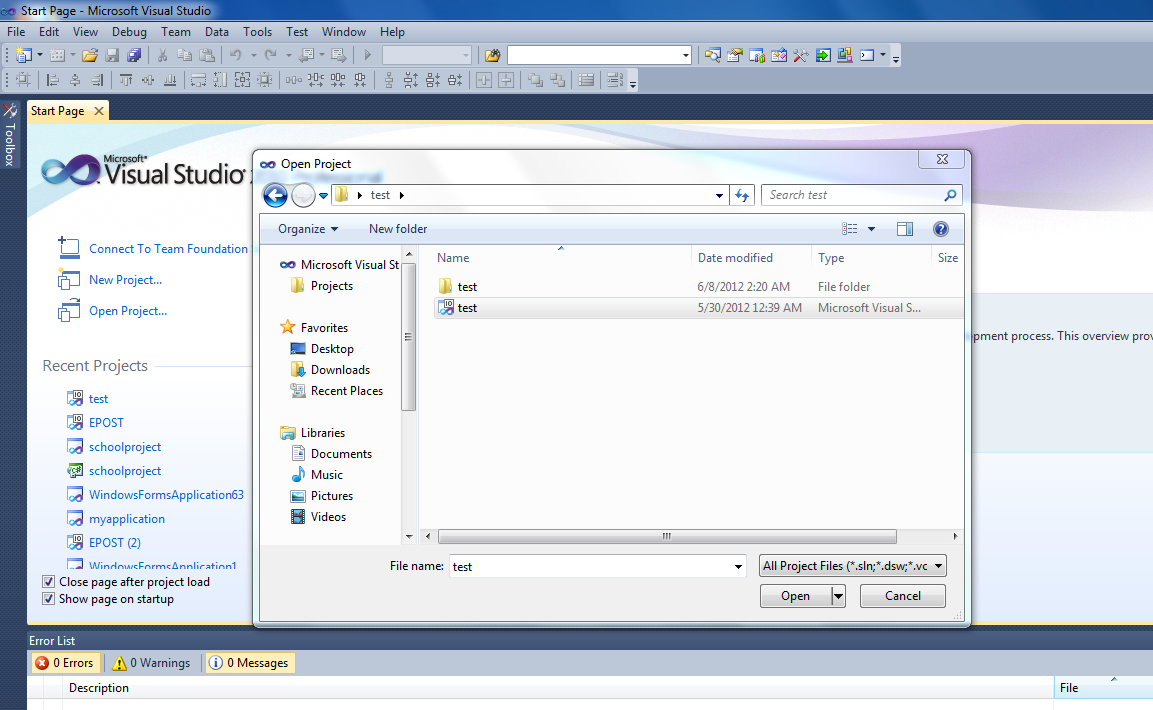Screen dimensions: 1153x710
Task: Open the view options dropdown arrow
Action: pos(871,229)
